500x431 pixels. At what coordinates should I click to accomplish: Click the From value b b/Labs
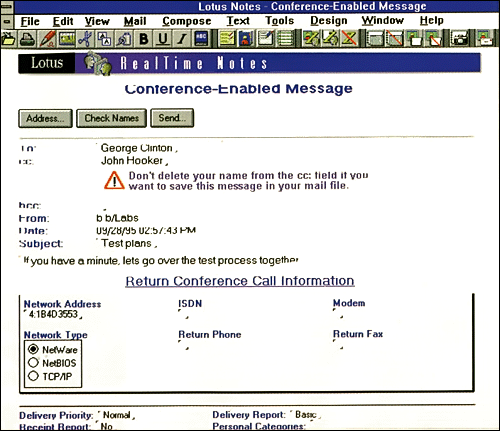point(117,218)
